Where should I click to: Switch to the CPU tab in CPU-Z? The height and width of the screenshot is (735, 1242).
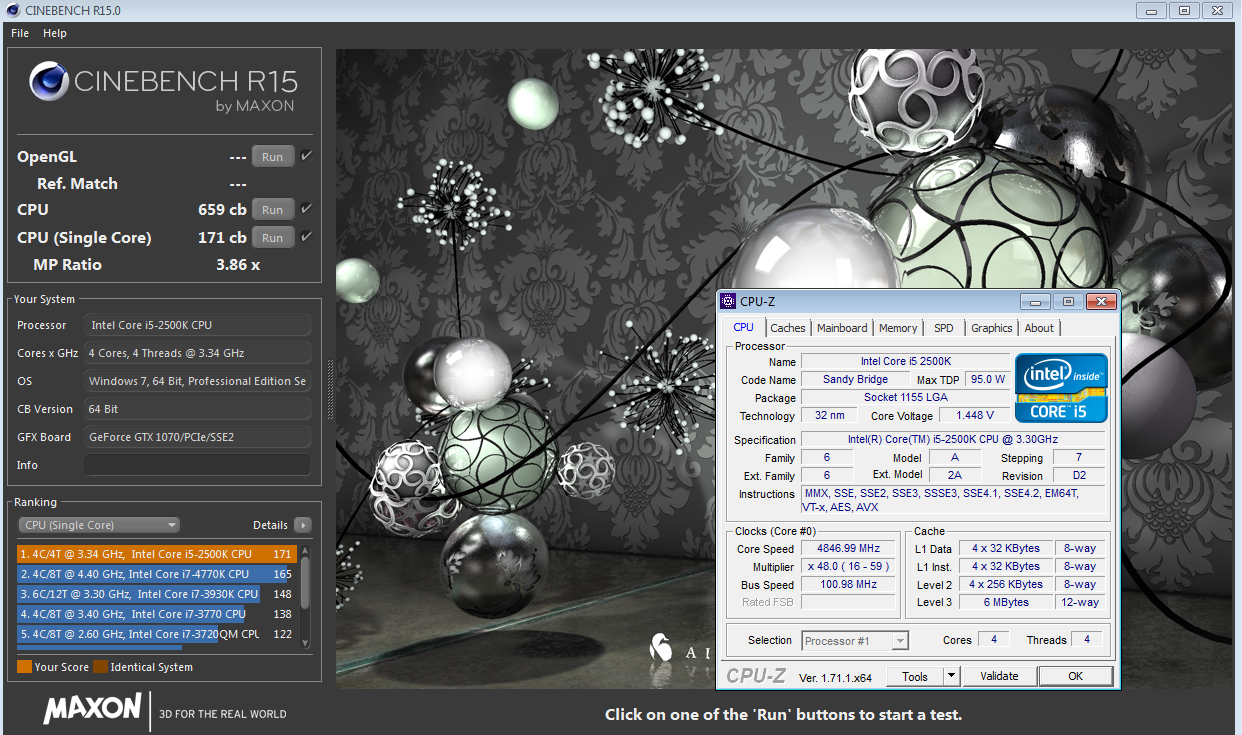[744, 328]
